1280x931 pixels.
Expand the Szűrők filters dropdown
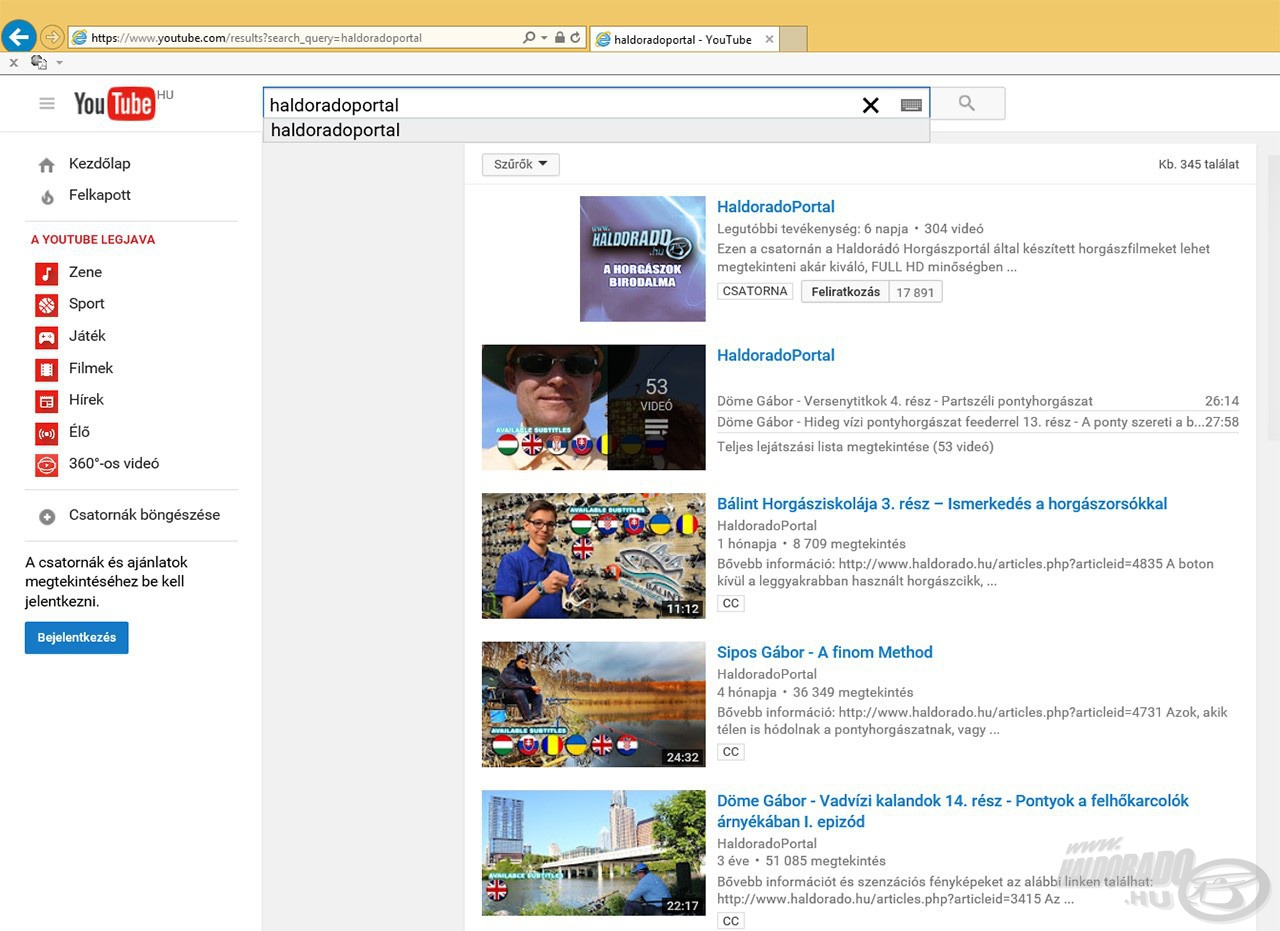pos(520,164)
